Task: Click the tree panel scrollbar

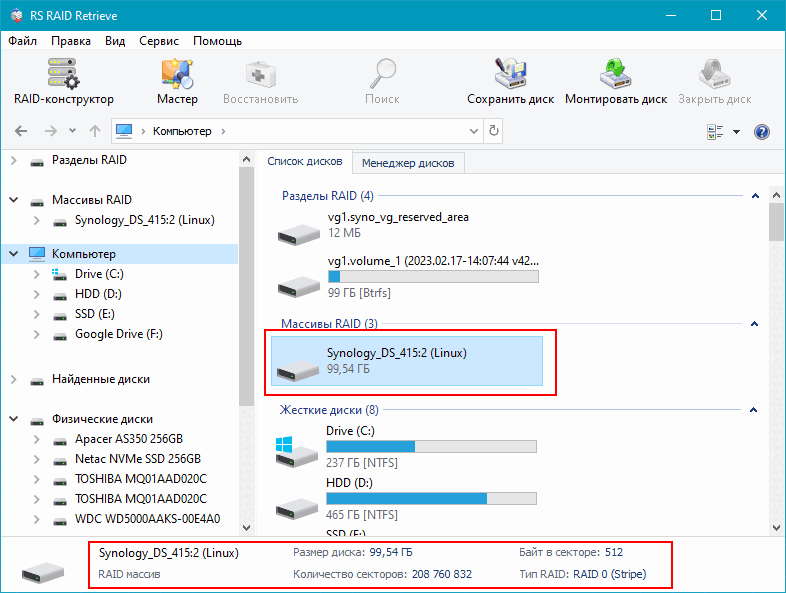Action: tap(246, 287)
